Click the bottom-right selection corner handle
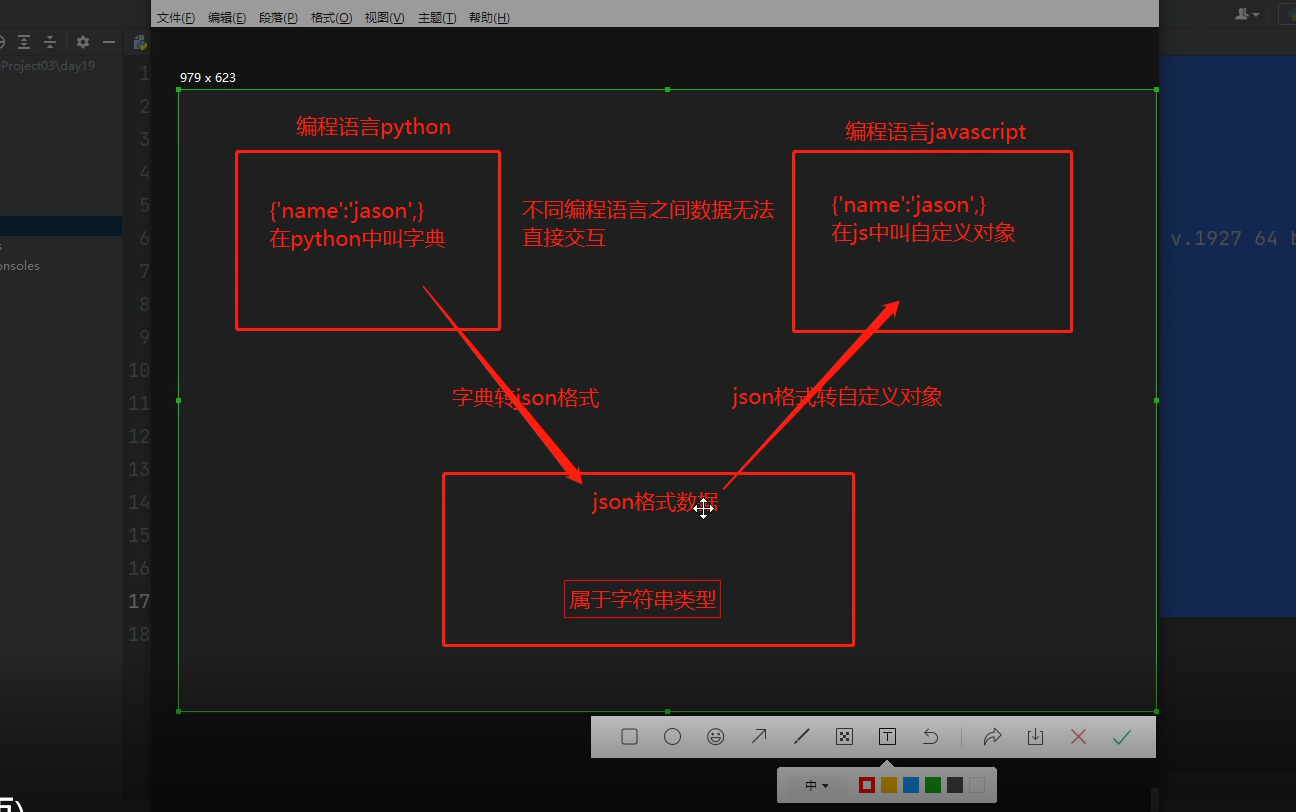Screen dimensions: 1296x812 pos(1156,711)
